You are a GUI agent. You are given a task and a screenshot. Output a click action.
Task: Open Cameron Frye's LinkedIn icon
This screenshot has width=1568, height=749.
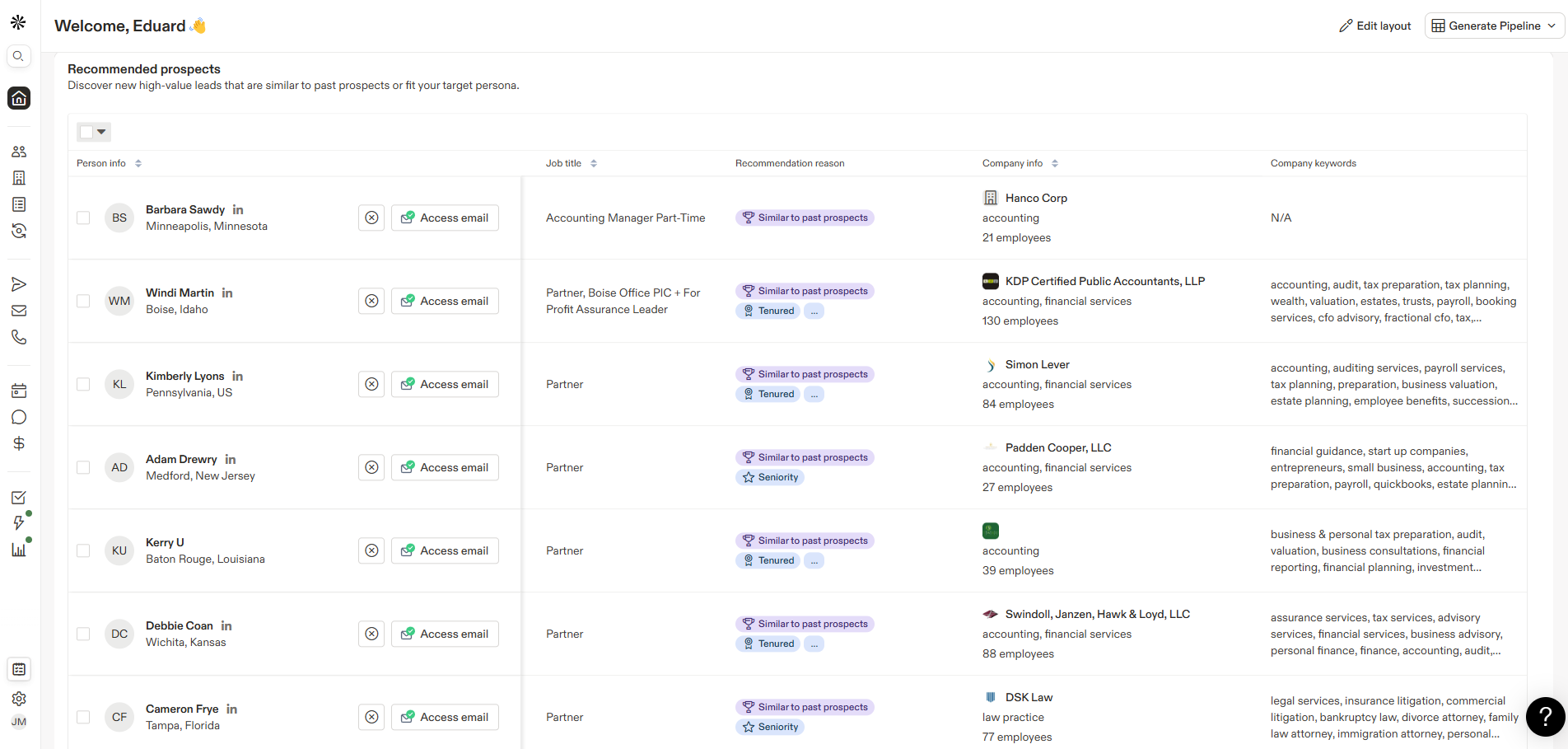tap(232, 709)
